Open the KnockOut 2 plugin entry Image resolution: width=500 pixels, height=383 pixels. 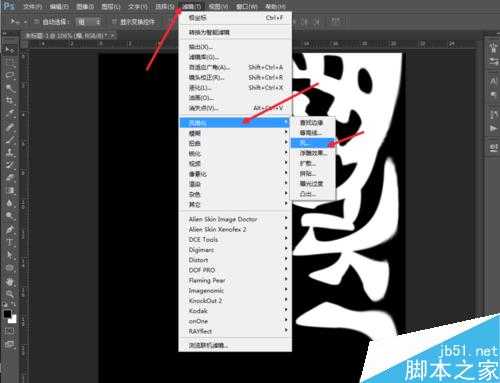coord(235,301)
